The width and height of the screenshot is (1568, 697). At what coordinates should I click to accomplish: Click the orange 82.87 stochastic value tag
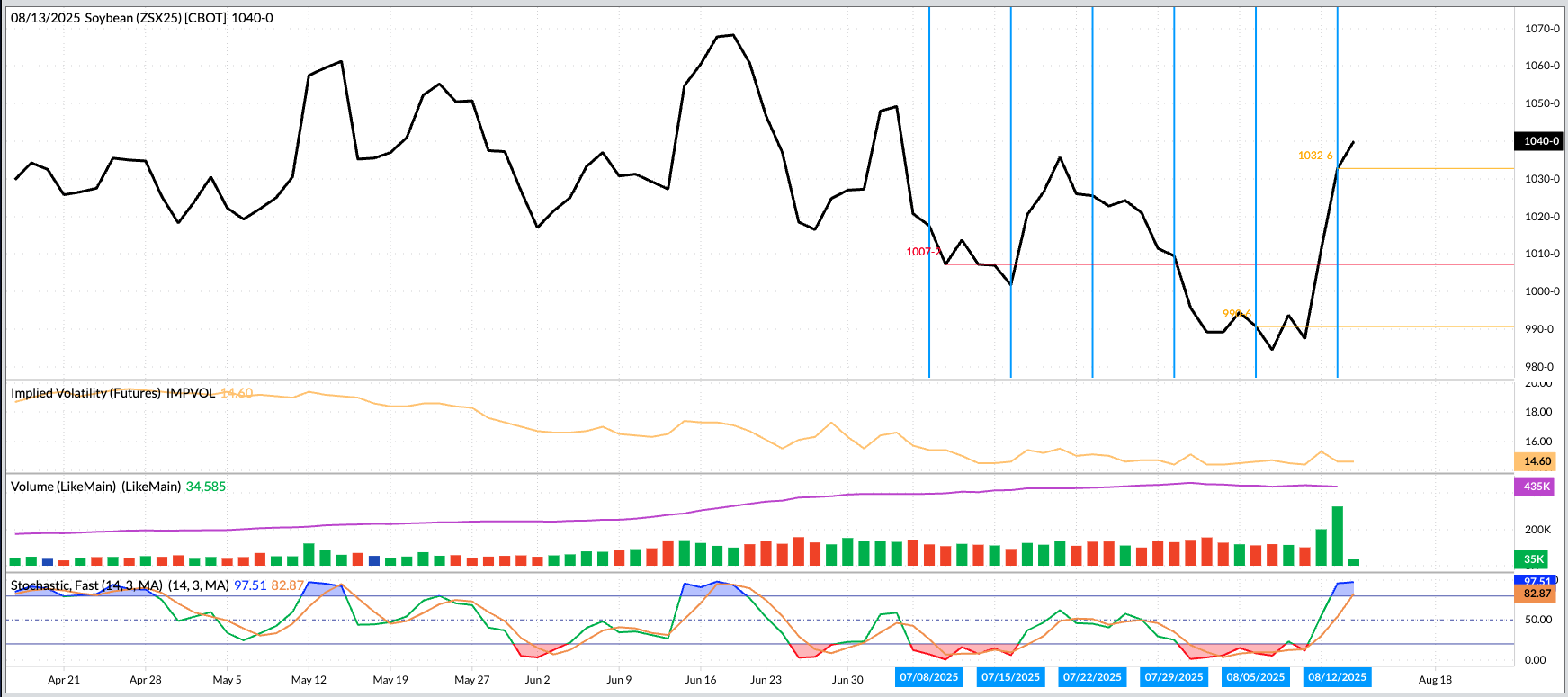click(x=1537, y=594)
